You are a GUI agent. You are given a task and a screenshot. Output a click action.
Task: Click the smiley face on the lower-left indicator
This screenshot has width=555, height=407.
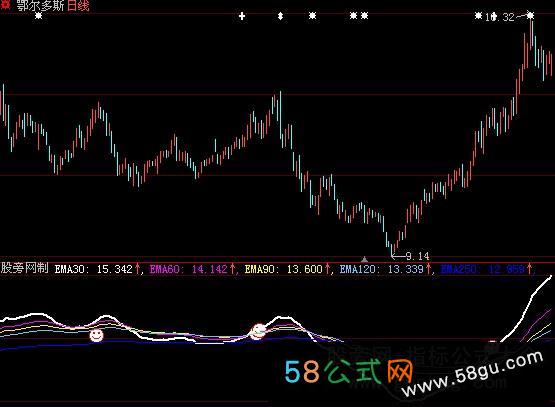coord(96,335)
